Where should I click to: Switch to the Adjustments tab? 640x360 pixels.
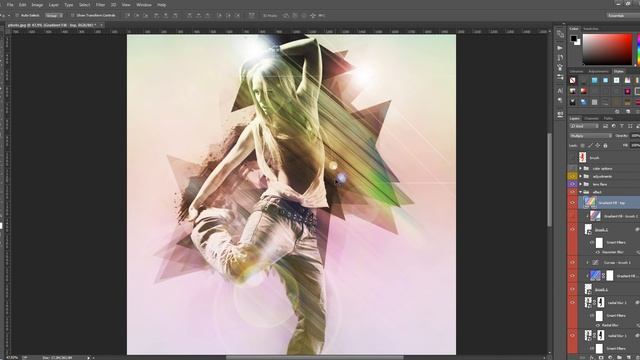(598, 71)
